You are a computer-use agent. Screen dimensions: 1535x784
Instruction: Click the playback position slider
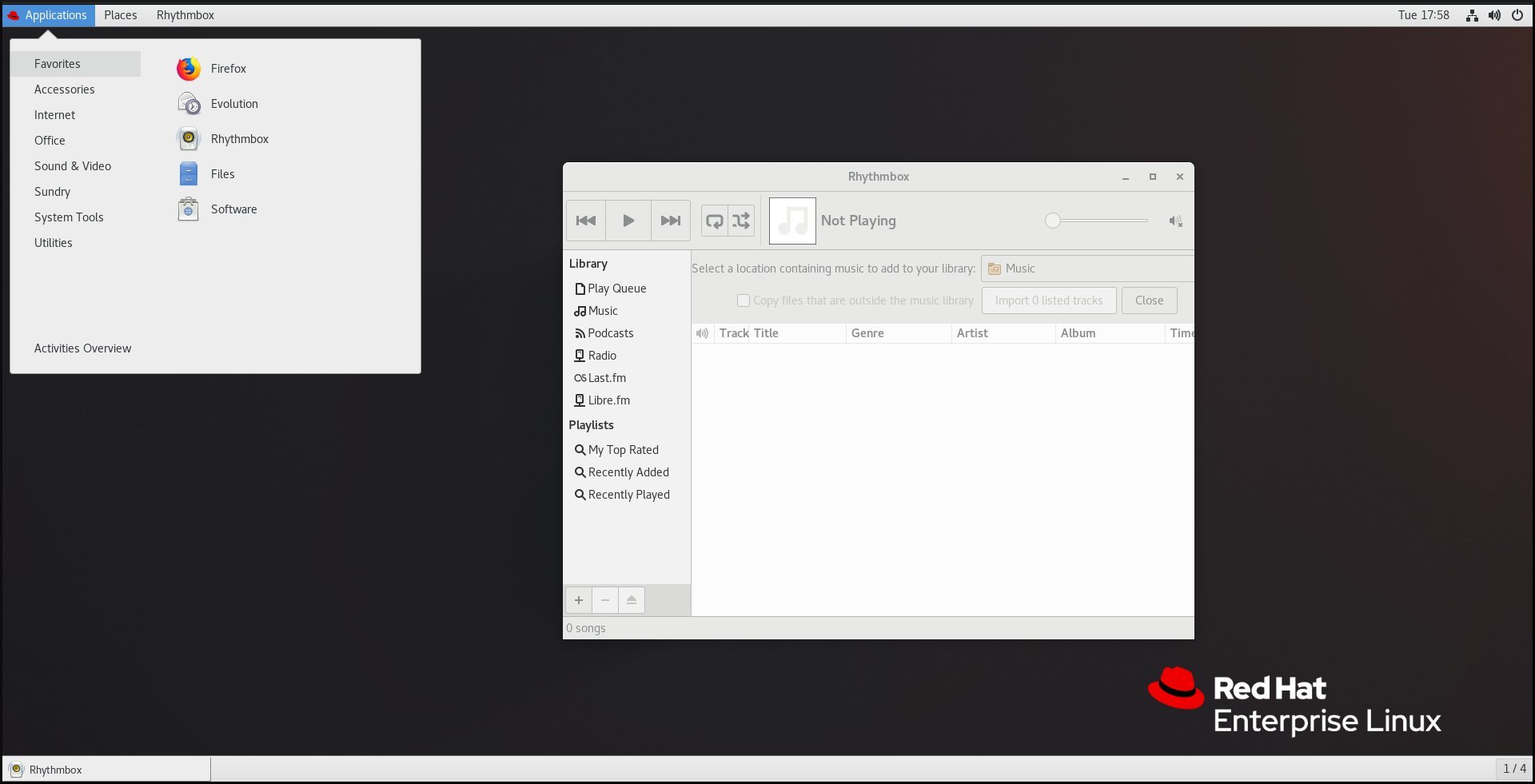coord(1097,221)
